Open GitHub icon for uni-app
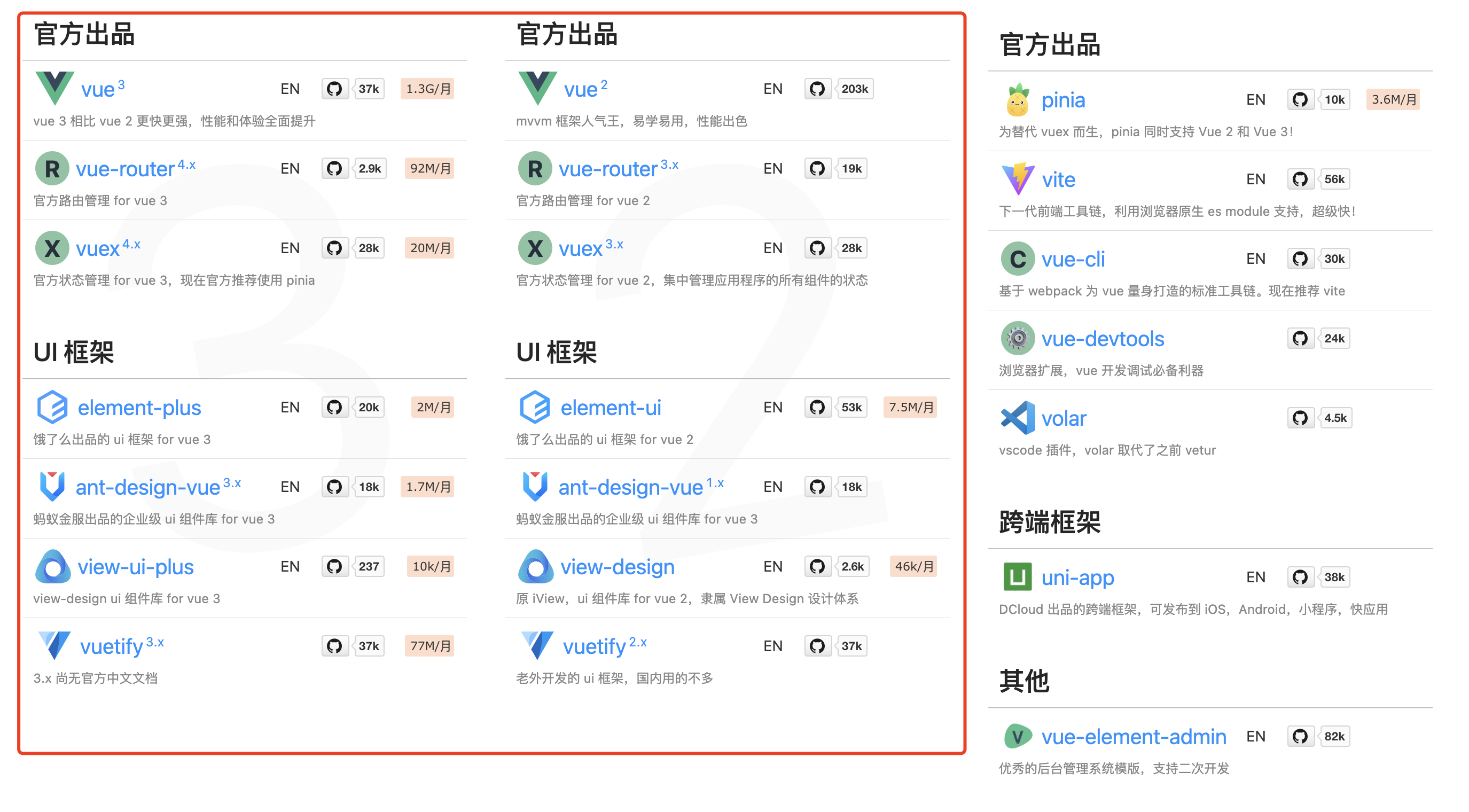 click(x=1300, y=577)
